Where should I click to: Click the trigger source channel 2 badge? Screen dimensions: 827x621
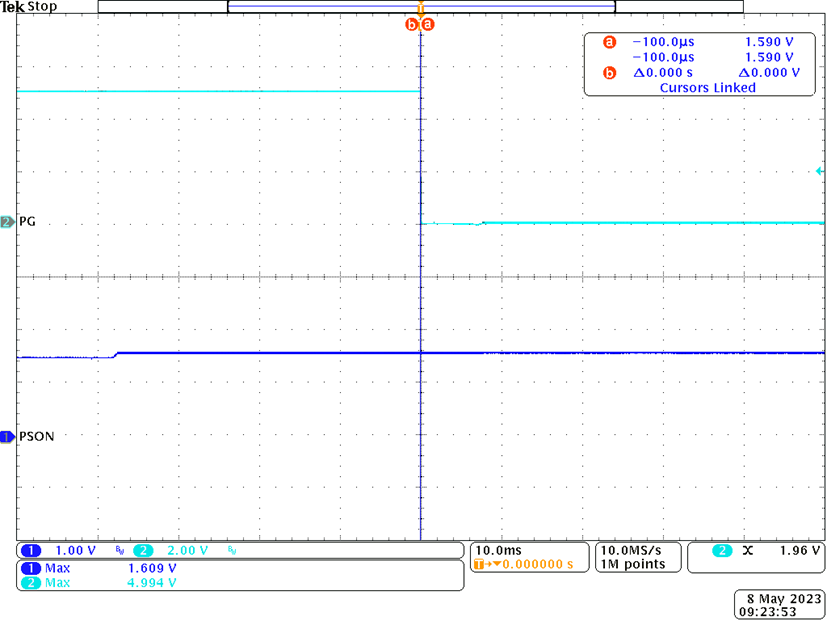[721, 551]
